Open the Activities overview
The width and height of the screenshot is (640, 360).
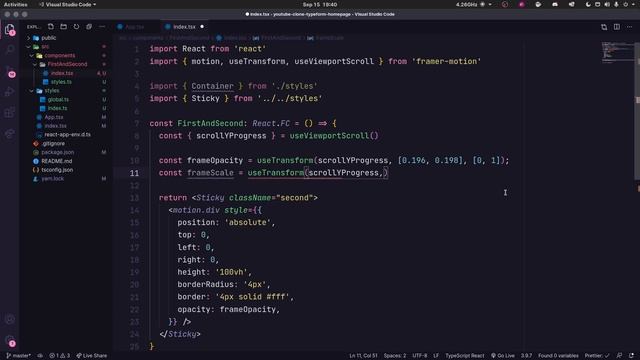click(16, 4)
